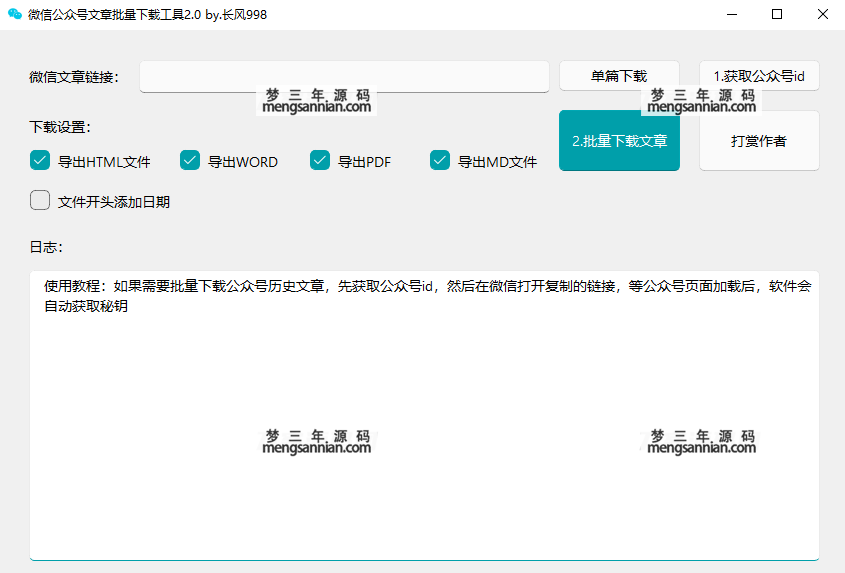Click the WeChat app icon in title bar
The image size is (845, 573).
tap(15, 15)
